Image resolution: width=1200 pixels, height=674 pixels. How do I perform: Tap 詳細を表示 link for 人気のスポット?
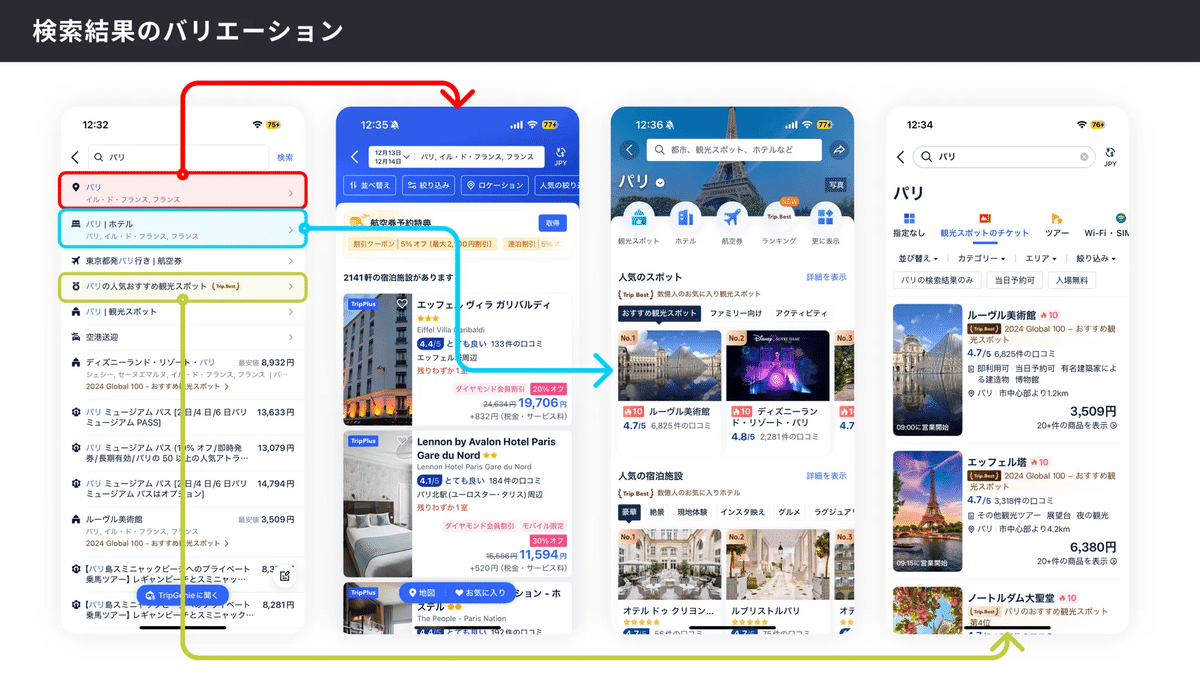(826, 277)
